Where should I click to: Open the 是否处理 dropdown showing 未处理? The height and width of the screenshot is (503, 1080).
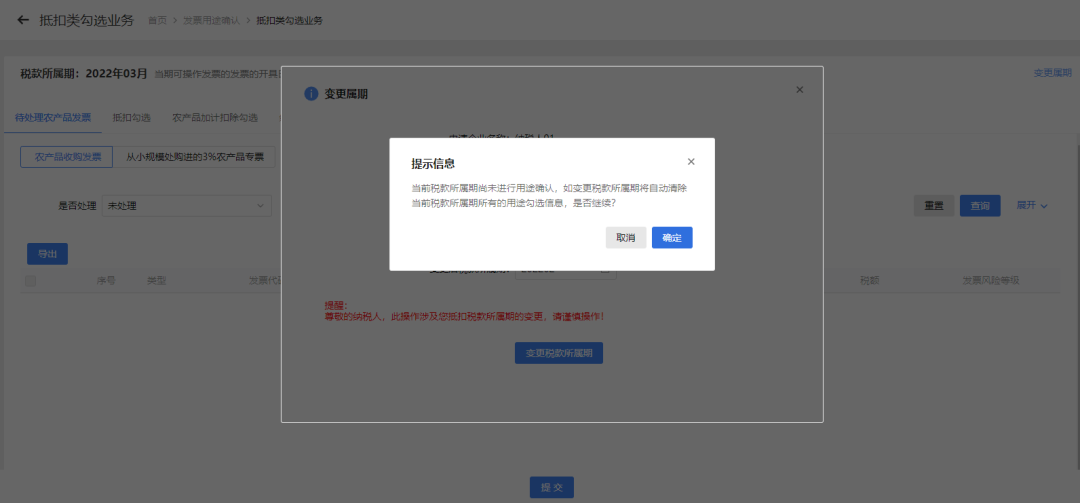click(x=187, y=205)
